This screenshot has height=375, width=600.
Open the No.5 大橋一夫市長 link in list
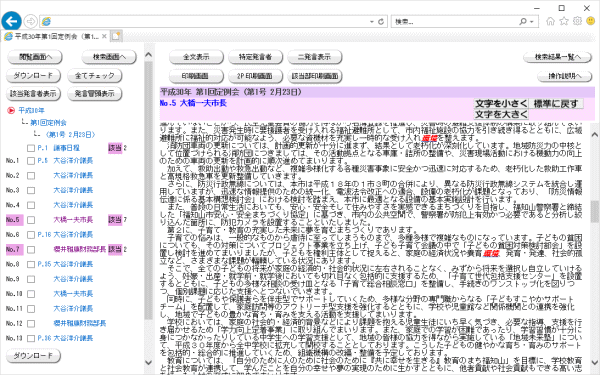click(73, 220)
